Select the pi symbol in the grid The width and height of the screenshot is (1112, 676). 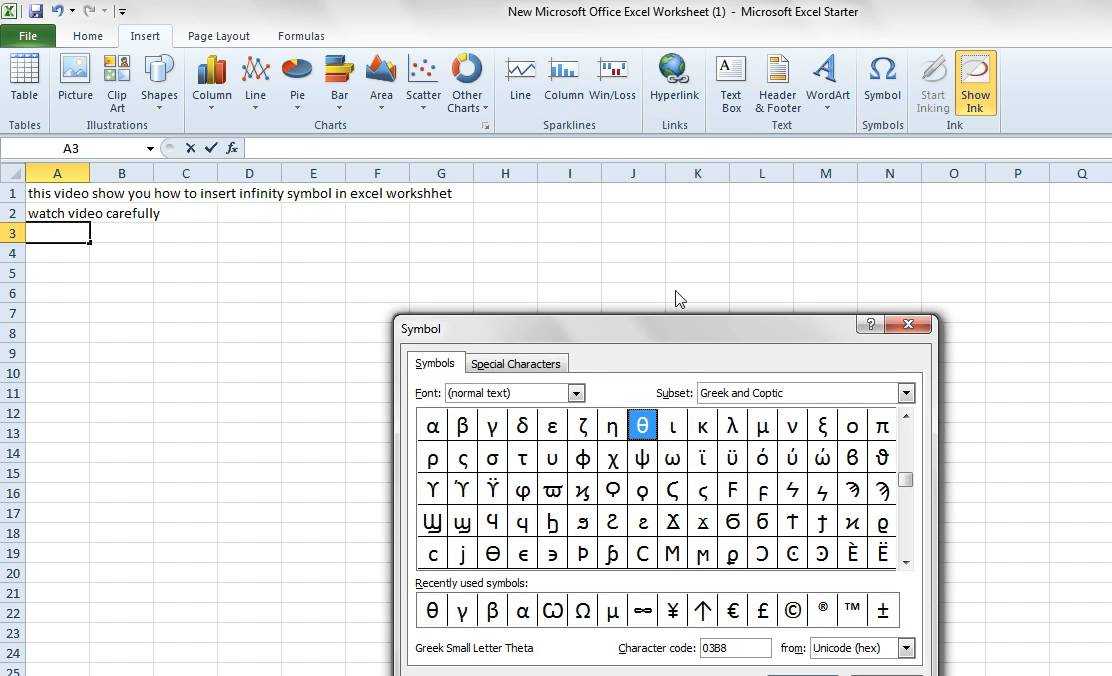click(882, 426)
